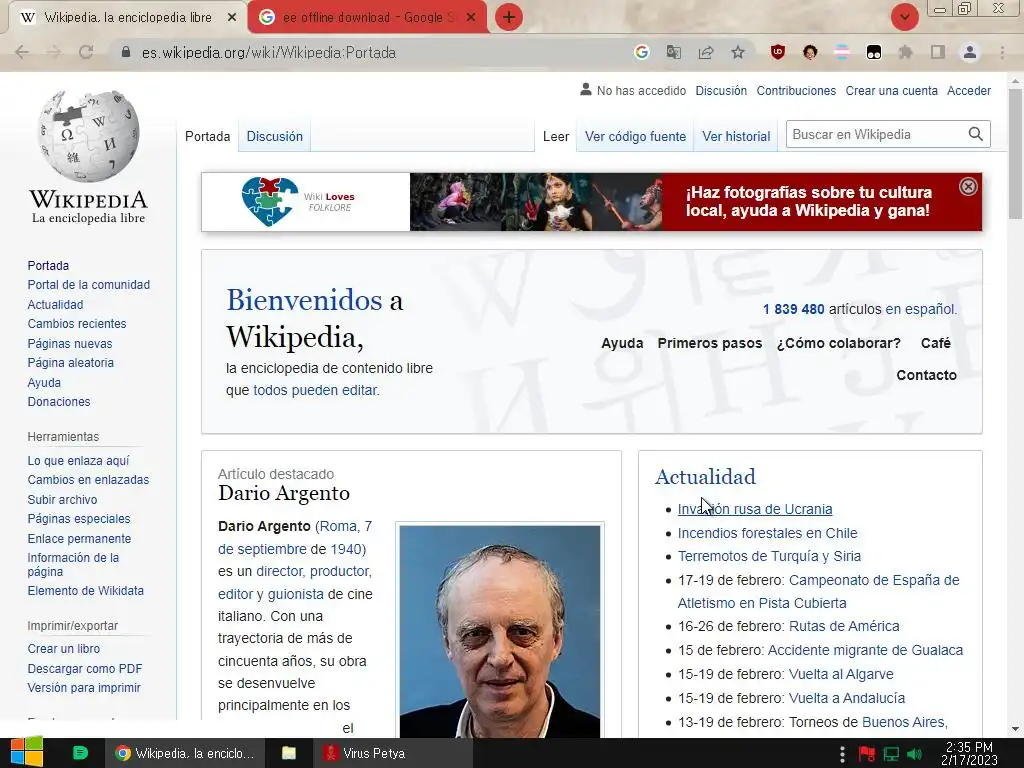Click the share page icon
Image resolution: width=1024 pixels, height=768 pixels.
pyautogui.click(x=706, y=52)
